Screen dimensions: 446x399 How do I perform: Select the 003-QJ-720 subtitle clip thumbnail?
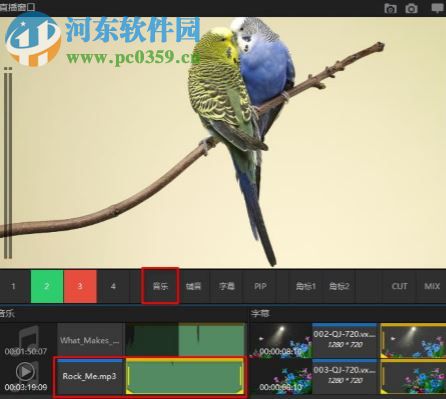coord(281,376)
